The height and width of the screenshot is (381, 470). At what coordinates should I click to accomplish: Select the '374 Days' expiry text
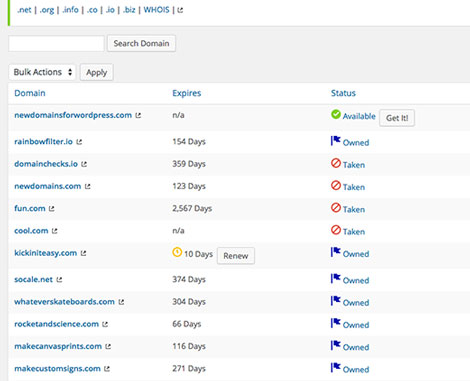pos(189,279)
